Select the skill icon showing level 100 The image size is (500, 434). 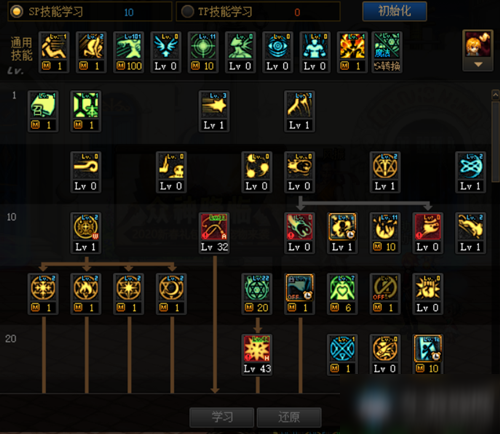pyautogui.click(x=128, y=52)
